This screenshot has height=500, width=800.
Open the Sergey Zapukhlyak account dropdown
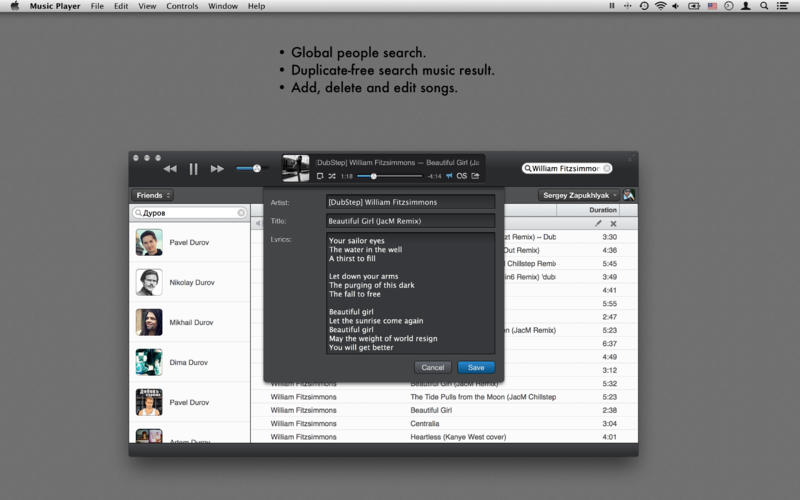578,195
